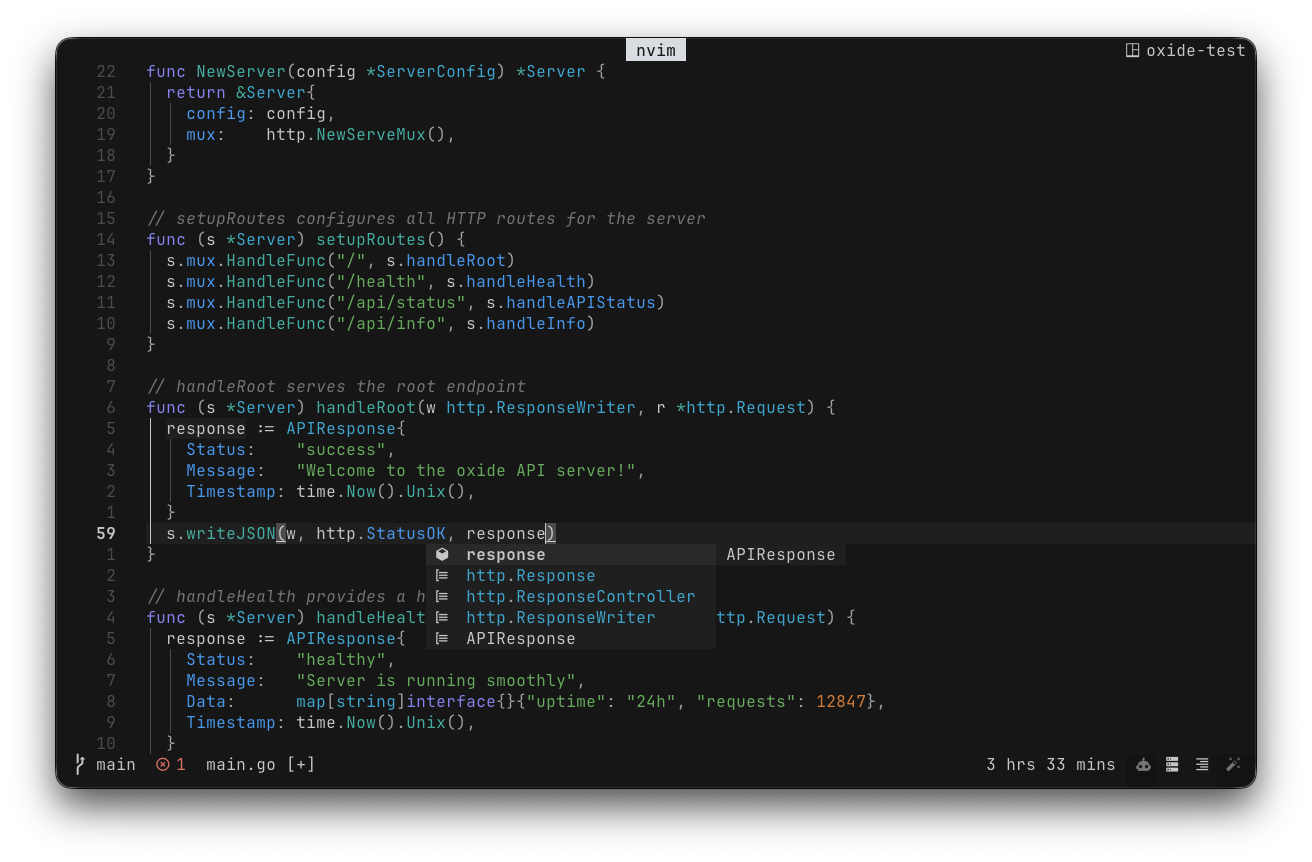The height and width of the screenshot is (862, 1312).
Task: Click the 'setupRoutes configures all HTTP routes' comment
Action: (x=426, y=218)
